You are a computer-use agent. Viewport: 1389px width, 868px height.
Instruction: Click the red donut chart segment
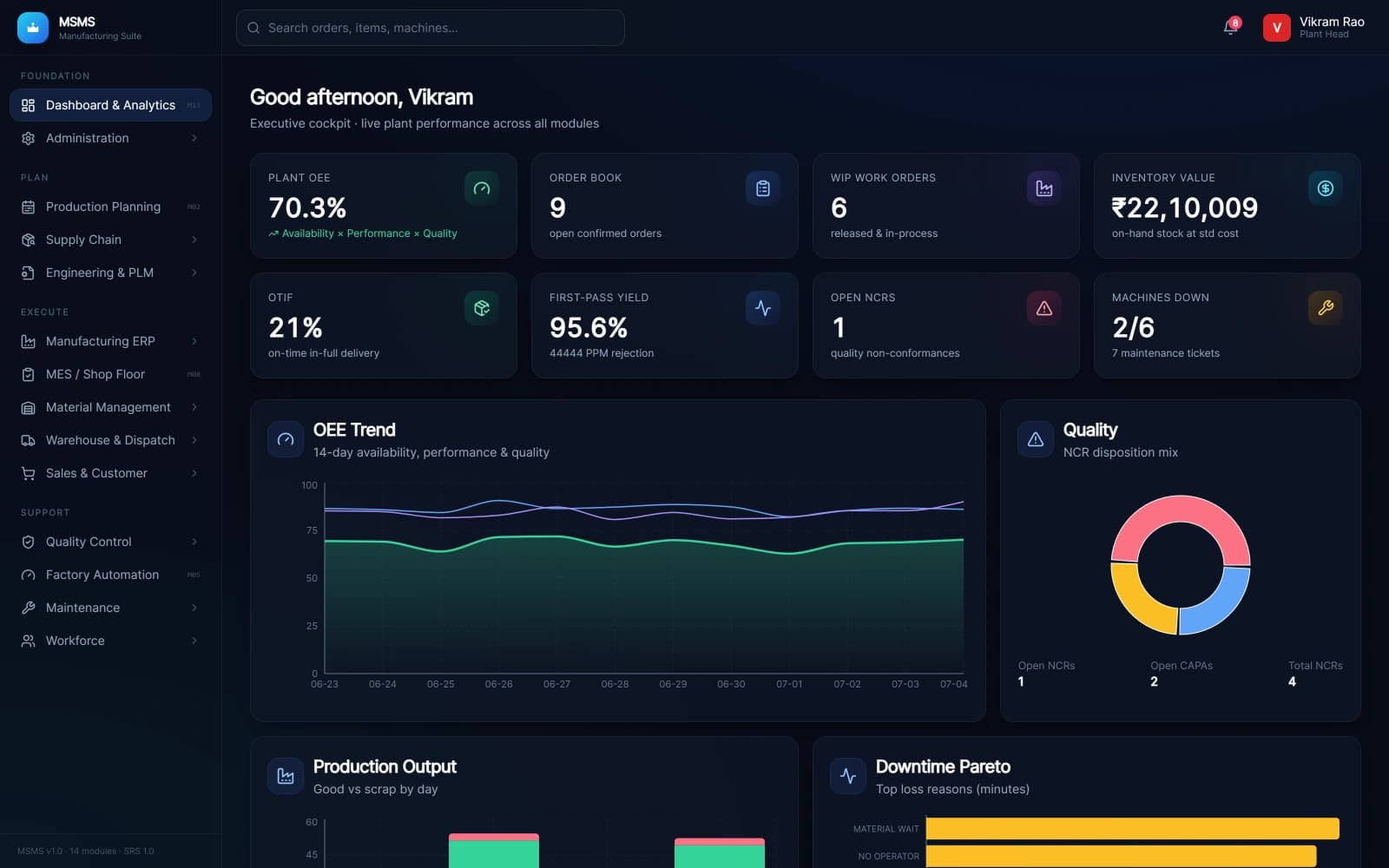[1181, 509]
